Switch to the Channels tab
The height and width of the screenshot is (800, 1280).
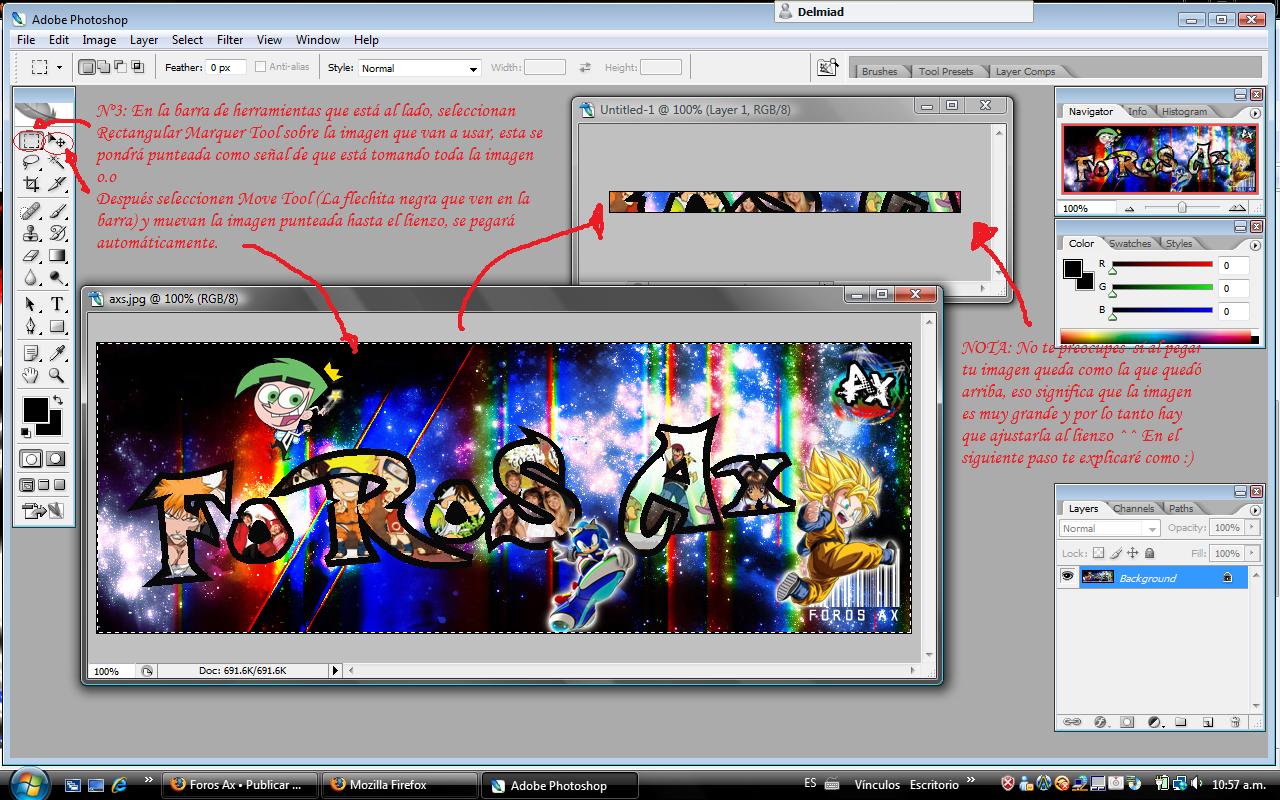pyautogui.click(x=1133, y=508)
